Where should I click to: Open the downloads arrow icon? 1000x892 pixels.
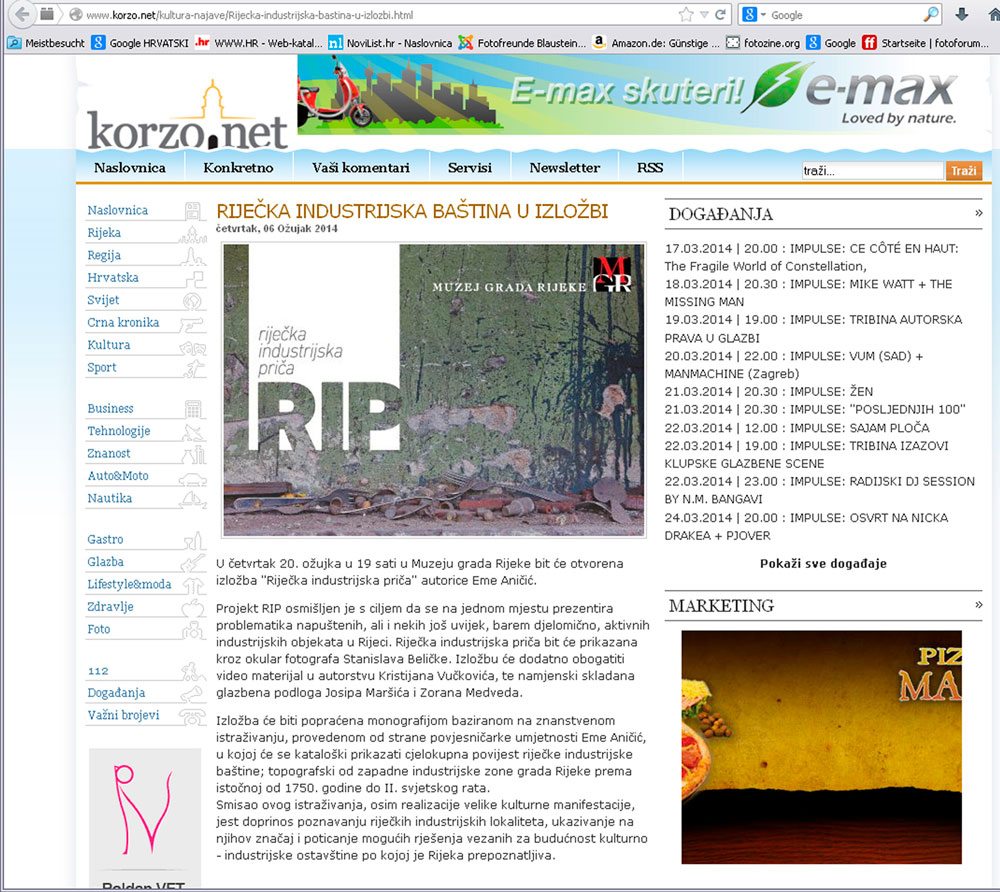click(x=962, y=15)
